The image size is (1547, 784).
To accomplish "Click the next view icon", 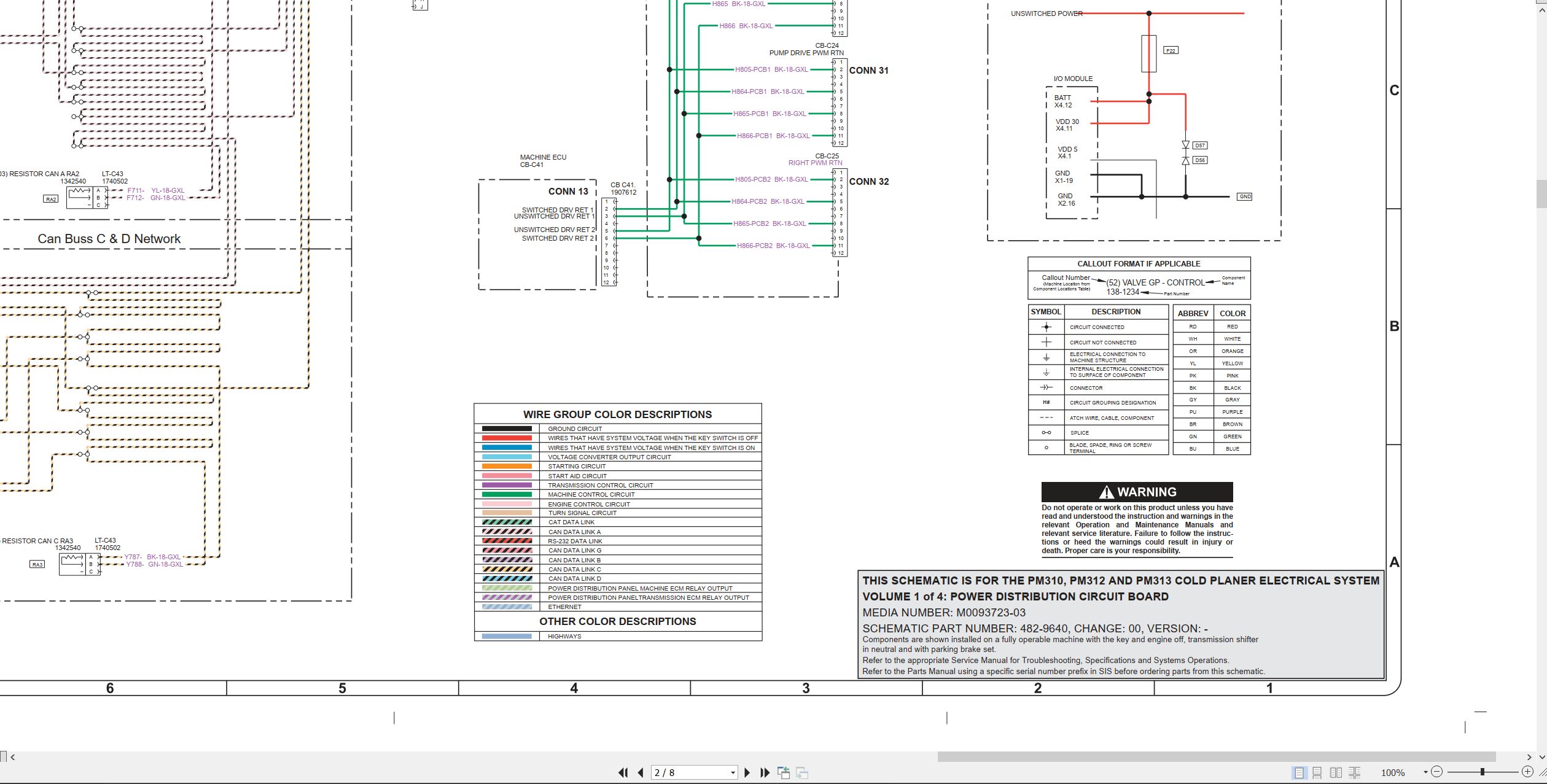I will 802,772.
